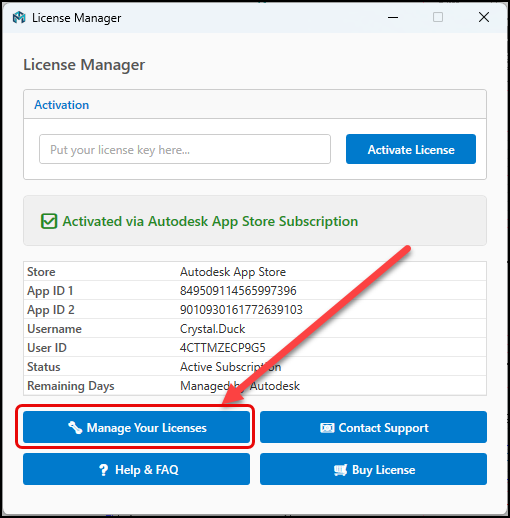Click the envelope icon on Contact Support
Screen dimensions: 510x518
(x=327, y=428)
